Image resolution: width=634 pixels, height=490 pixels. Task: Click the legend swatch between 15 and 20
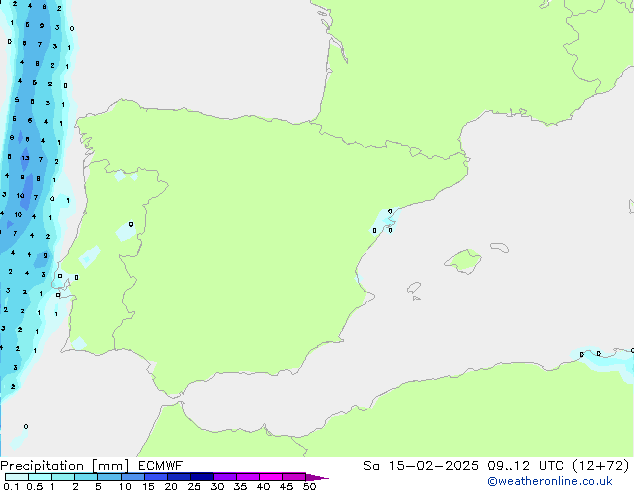[x=155, y=477]
